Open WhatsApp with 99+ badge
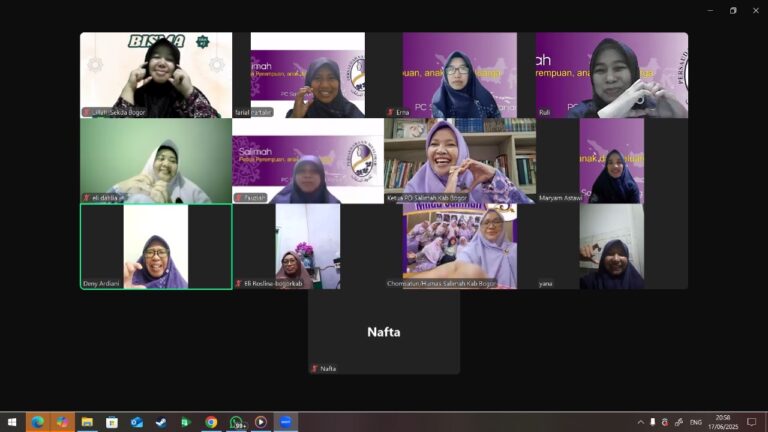Screen dimensions: 768x432 236,422
